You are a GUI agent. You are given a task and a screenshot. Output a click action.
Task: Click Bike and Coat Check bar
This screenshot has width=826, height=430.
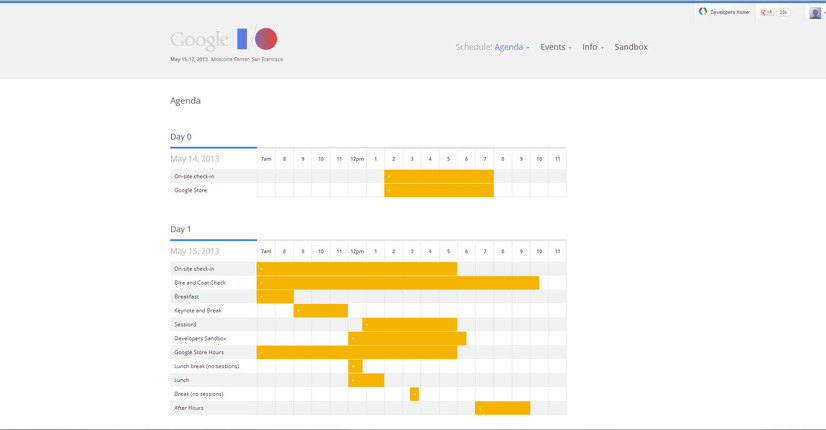[398, 282]
